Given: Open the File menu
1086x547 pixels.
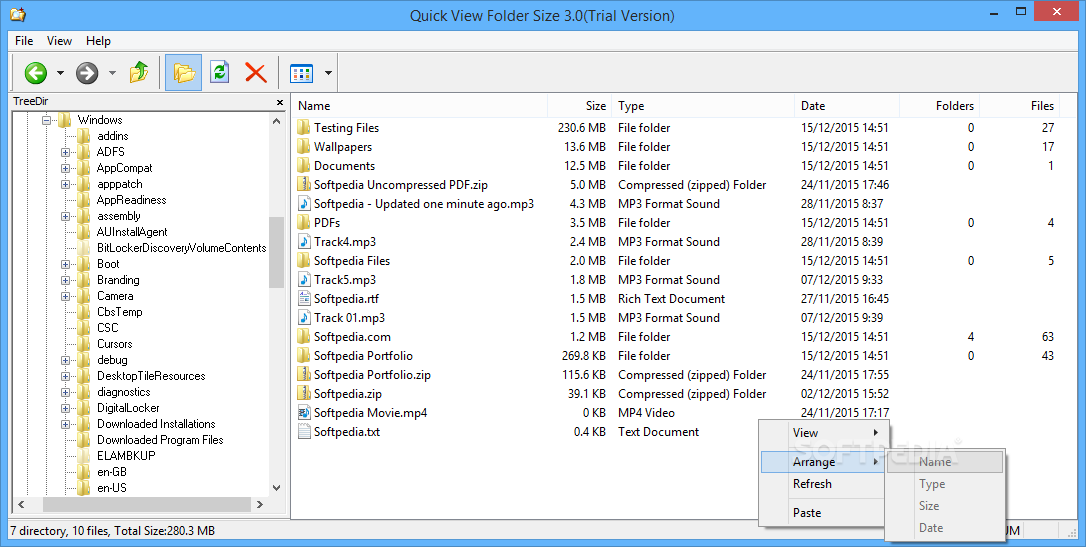Looking at the screenshot, I should 24,41.
